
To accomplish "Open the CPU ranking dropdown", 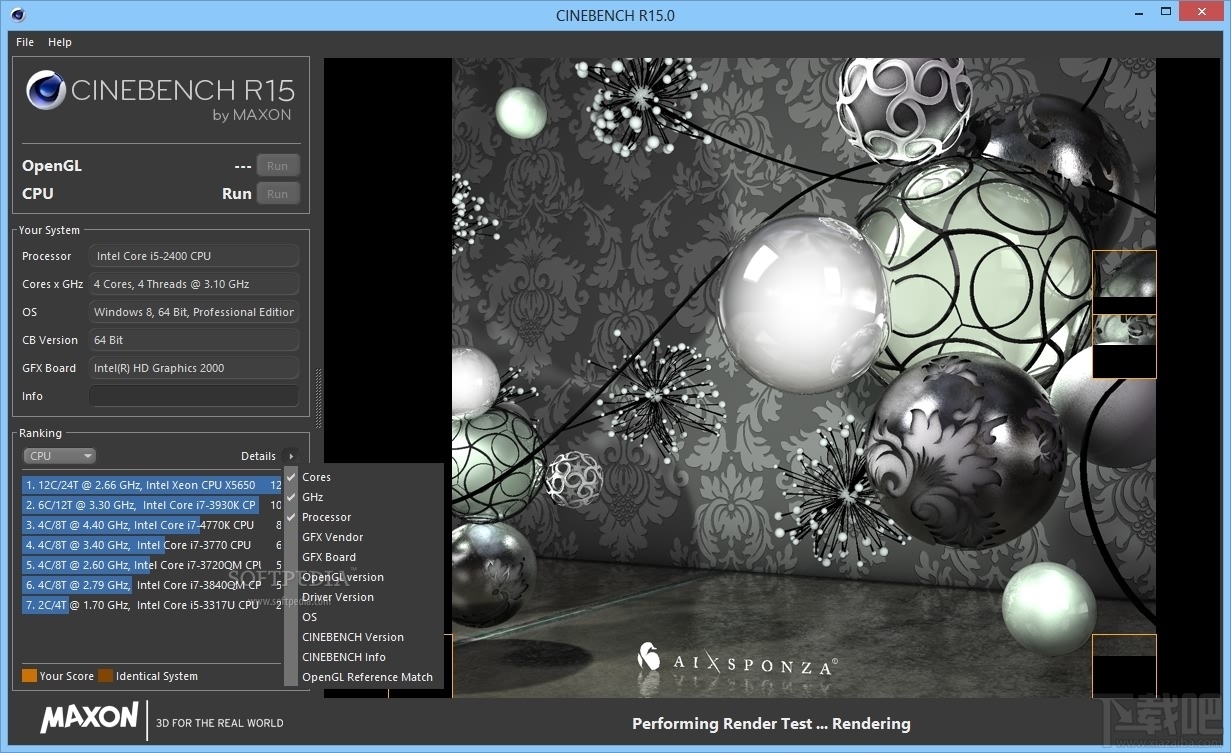I will [58, 455].
